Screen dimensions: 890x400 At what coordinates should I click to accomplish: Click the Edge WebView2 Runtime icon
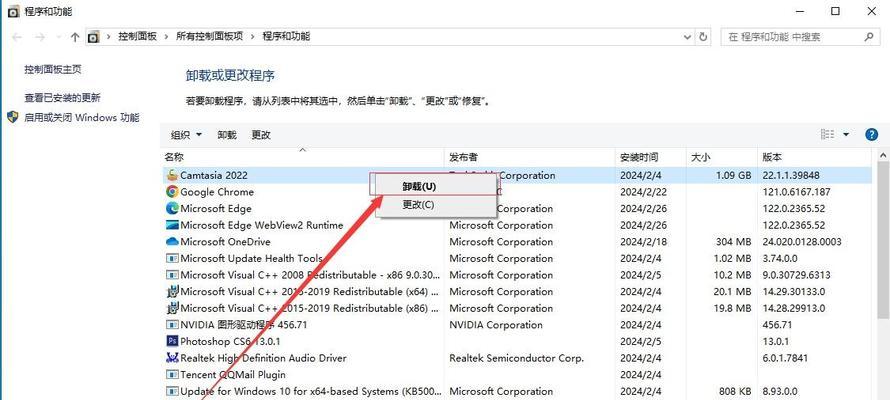click(x=172, y=225)
